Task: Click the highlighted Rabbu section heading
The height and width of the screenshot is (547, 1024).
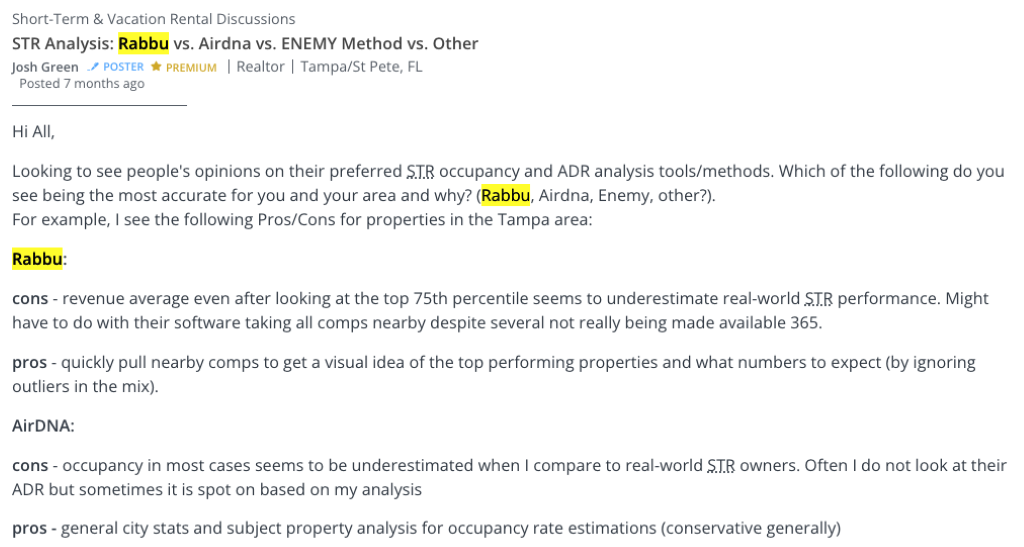Action: pos(37,259)
